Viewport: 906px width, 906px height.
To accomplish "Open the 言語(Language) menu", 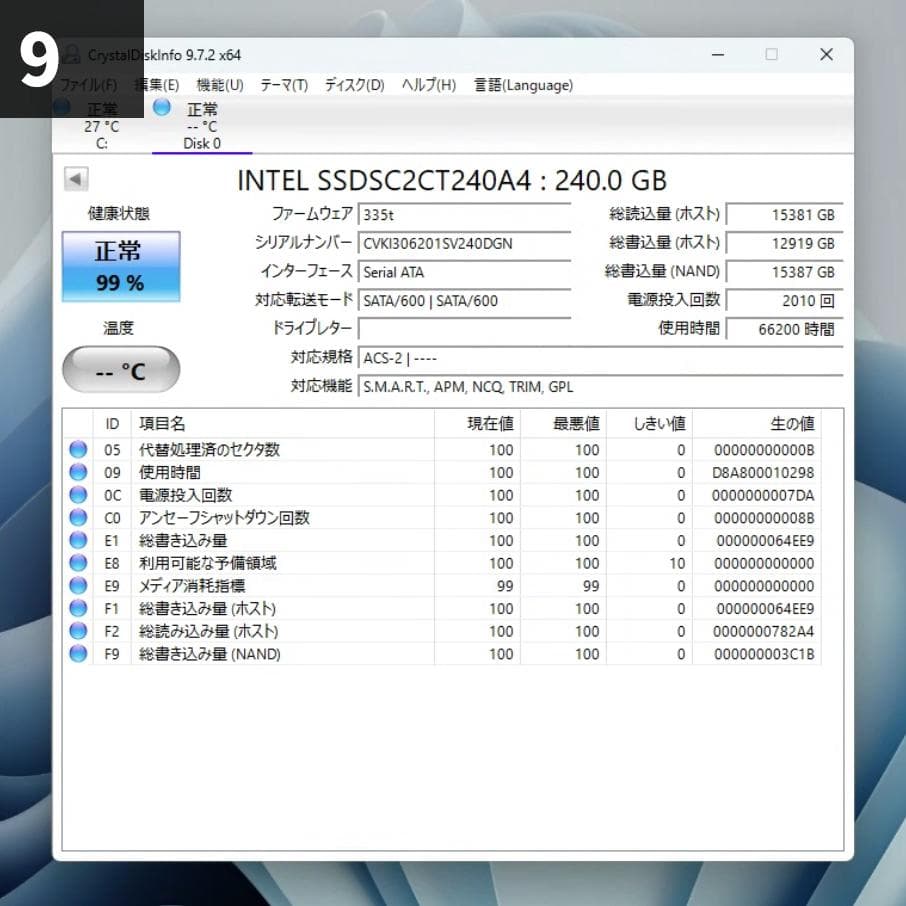I will tap(524, 85).
